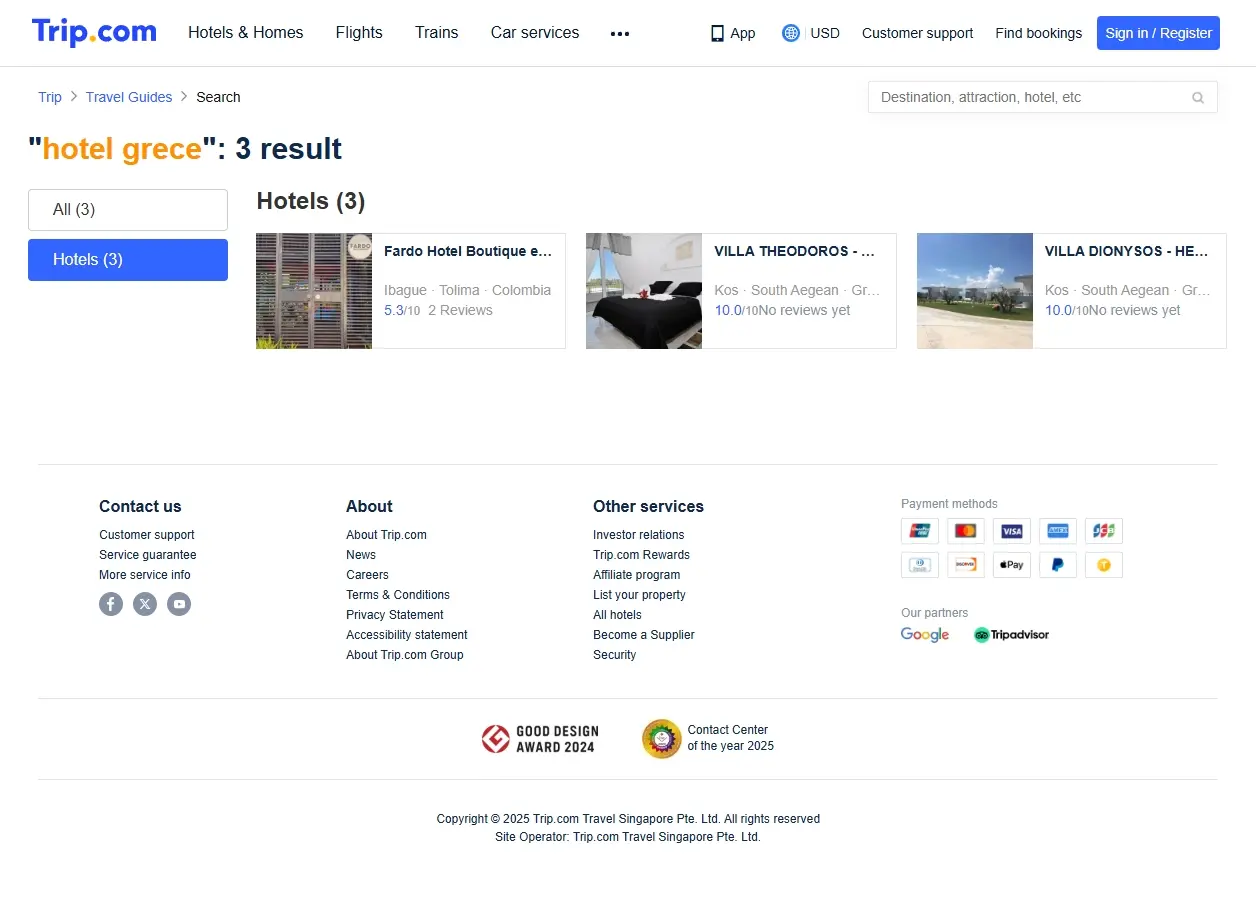Image resolution: width=1256 pixels, height=921 pixels.
Task: Open About Trip.com Group link
Action: pyautogui.click(x=405, y=655)
